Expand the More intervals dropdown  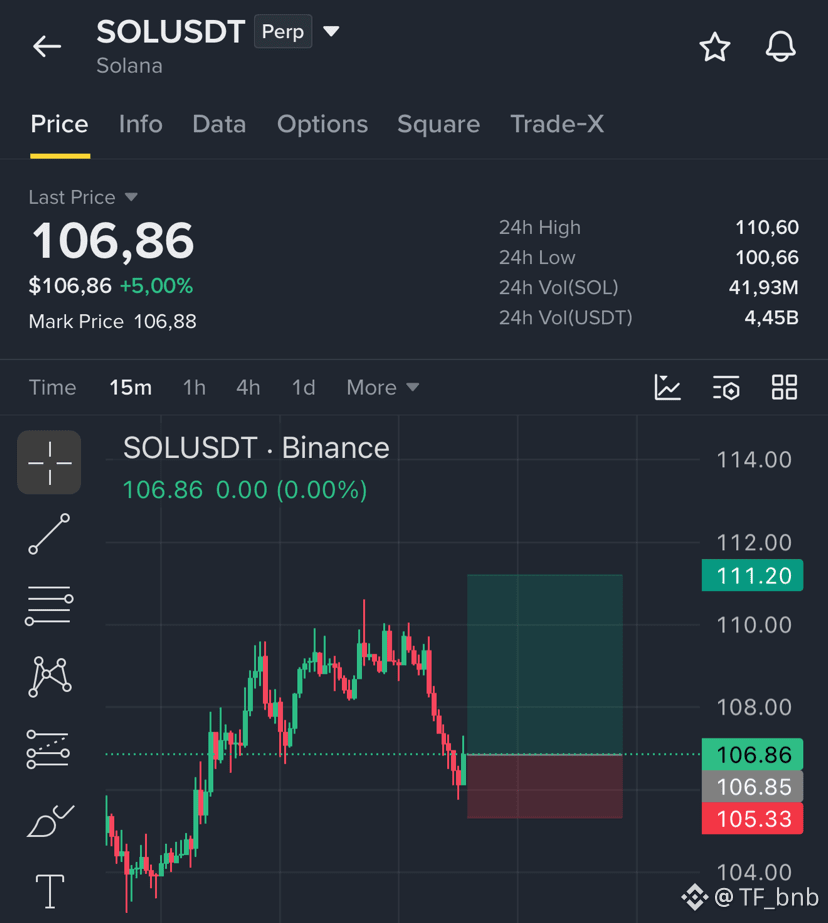pos(383,387)
